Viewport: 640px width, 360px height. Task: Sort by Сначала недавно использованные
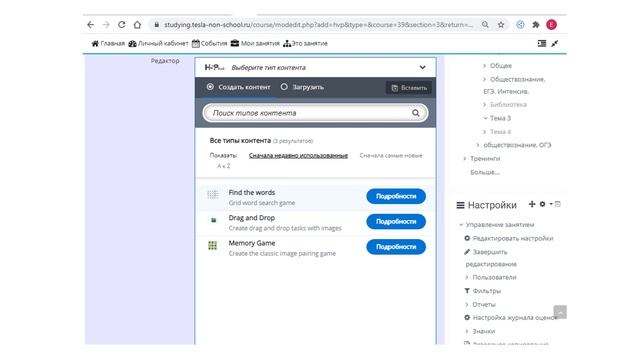[298, 156]
